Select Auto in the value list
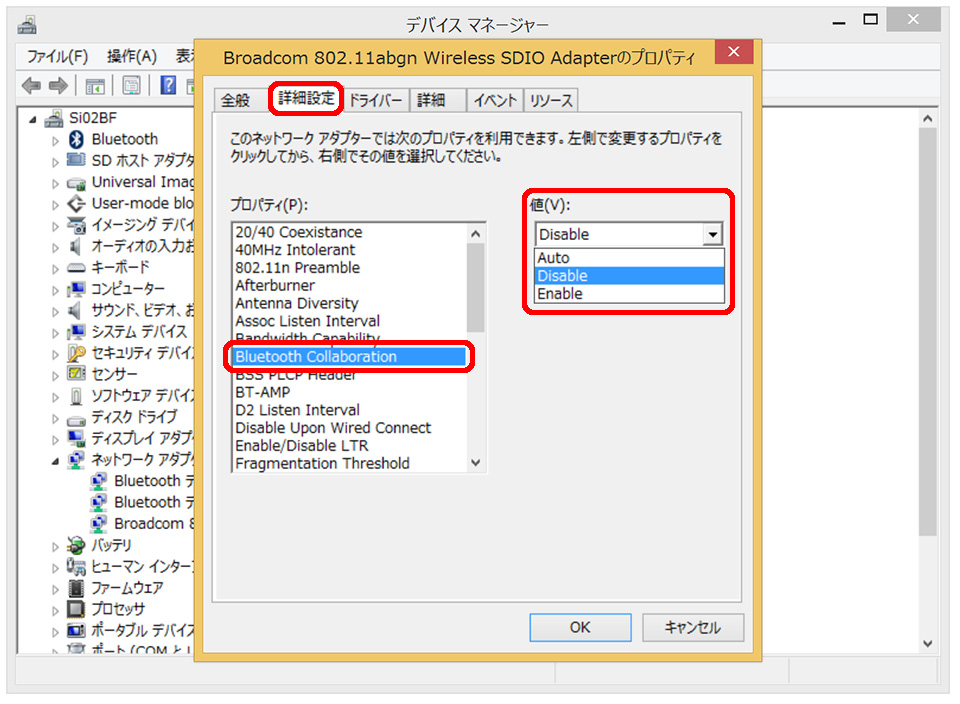960x704 pixels. click(629, 258)
